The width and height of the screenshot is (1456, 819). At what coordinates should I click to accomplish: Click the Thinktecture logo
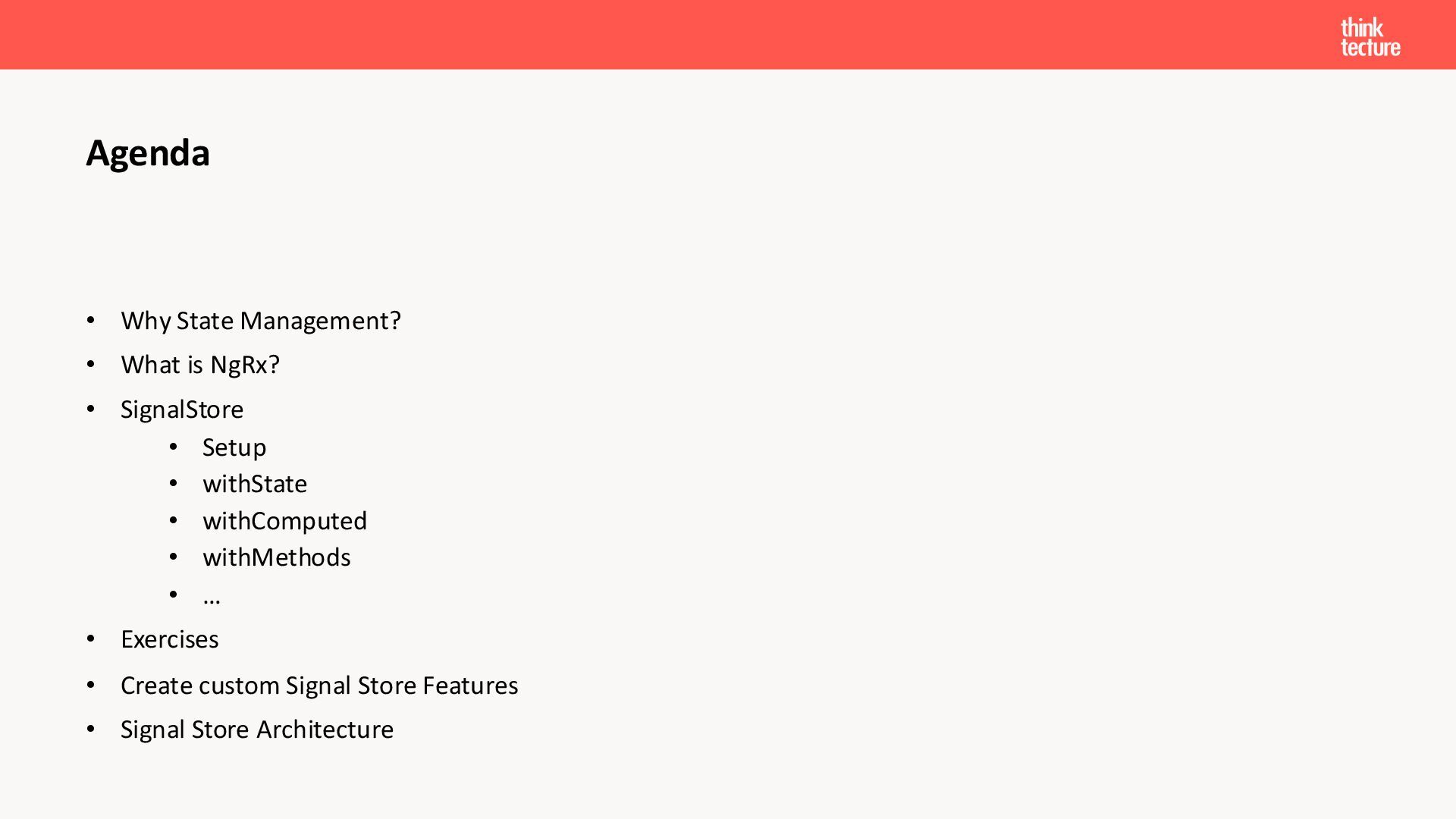[1370, 37]
